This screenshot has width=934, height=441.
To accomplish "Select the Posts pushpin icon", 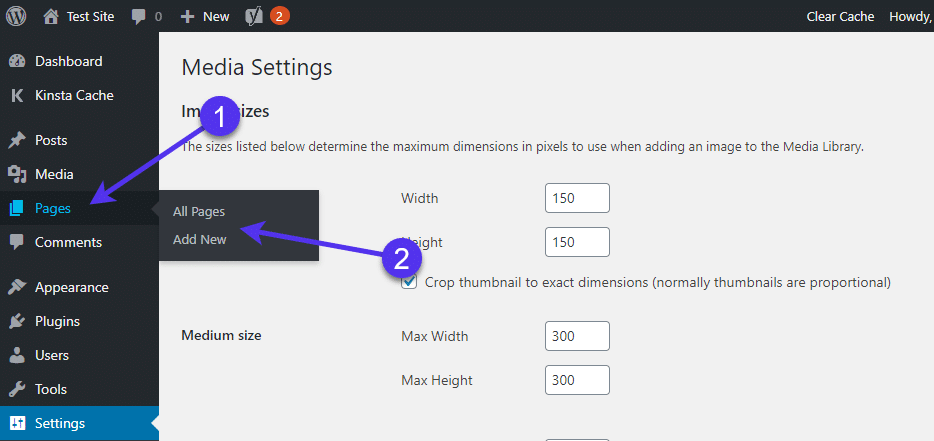I will click(x=16, y=140).
